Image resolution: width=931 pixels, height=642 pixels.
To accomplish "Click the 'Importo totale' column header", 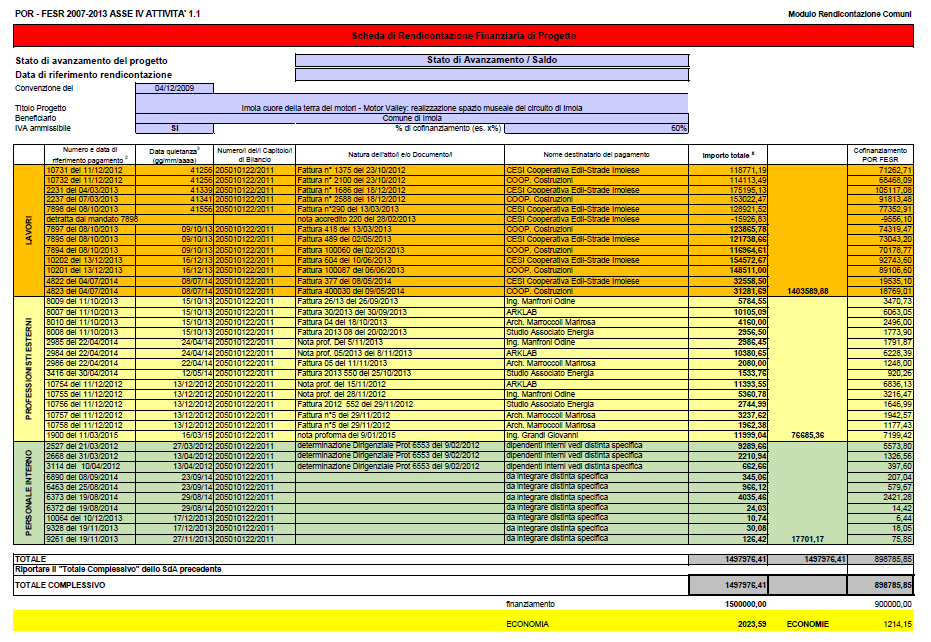I will [728, 155].
